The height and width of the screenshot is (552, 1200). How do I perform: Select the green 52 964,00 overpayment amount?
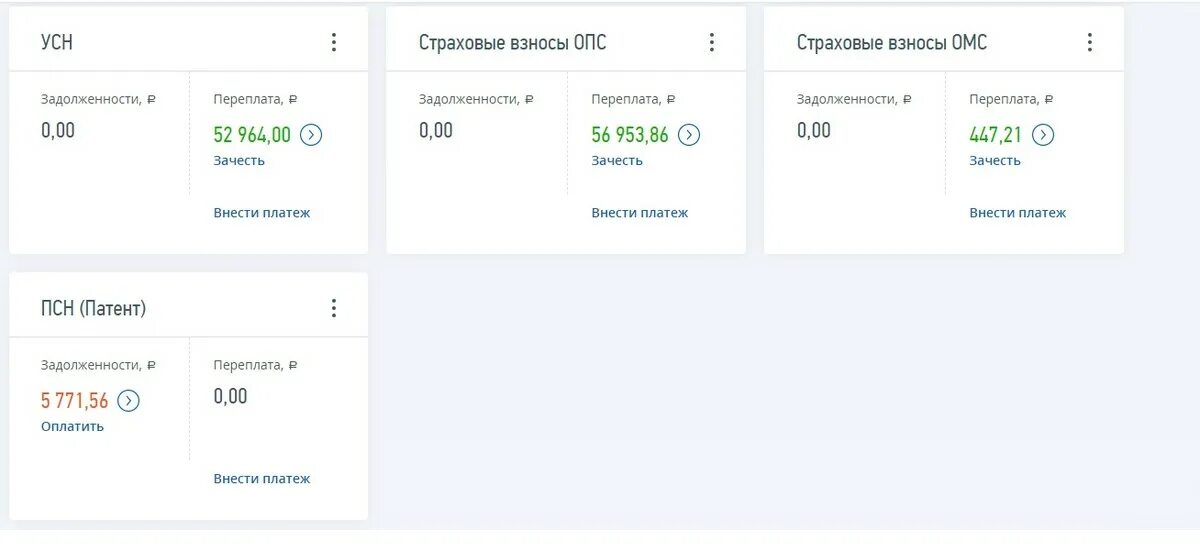[252, 135]
